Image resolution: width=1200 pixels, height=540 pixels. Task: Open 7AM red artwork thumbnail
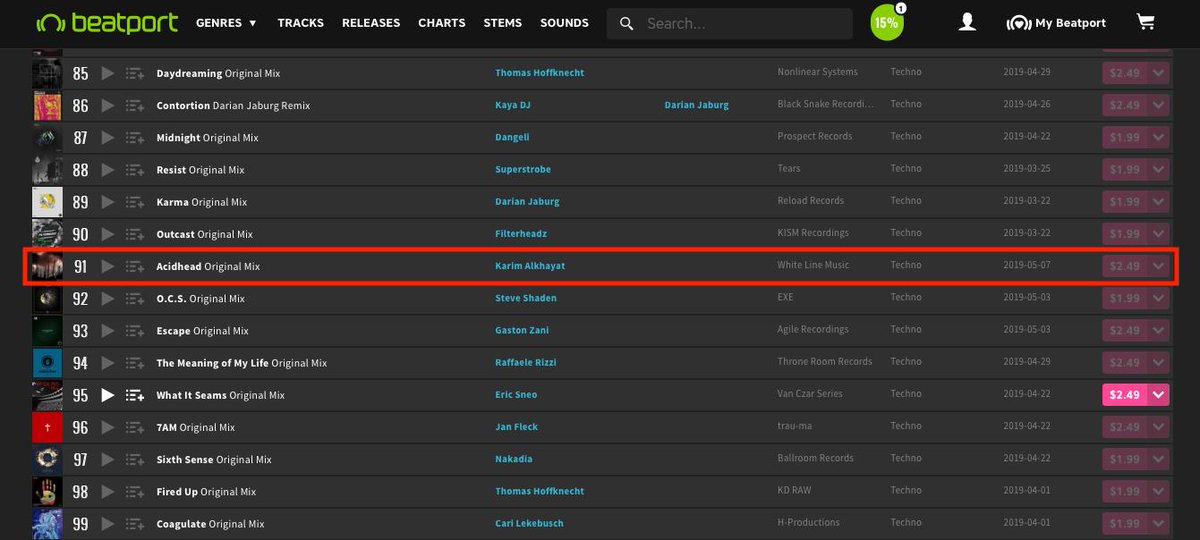[47, 427]
